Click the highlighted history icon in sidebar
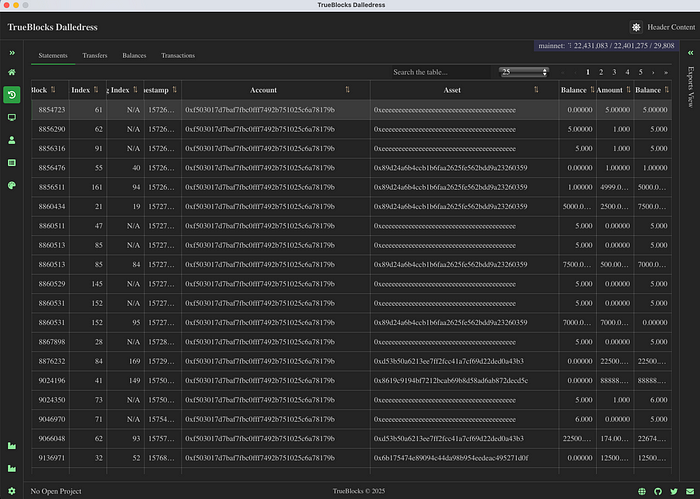Viewport: 700px width, 499px height. click(x=12, y=95)
